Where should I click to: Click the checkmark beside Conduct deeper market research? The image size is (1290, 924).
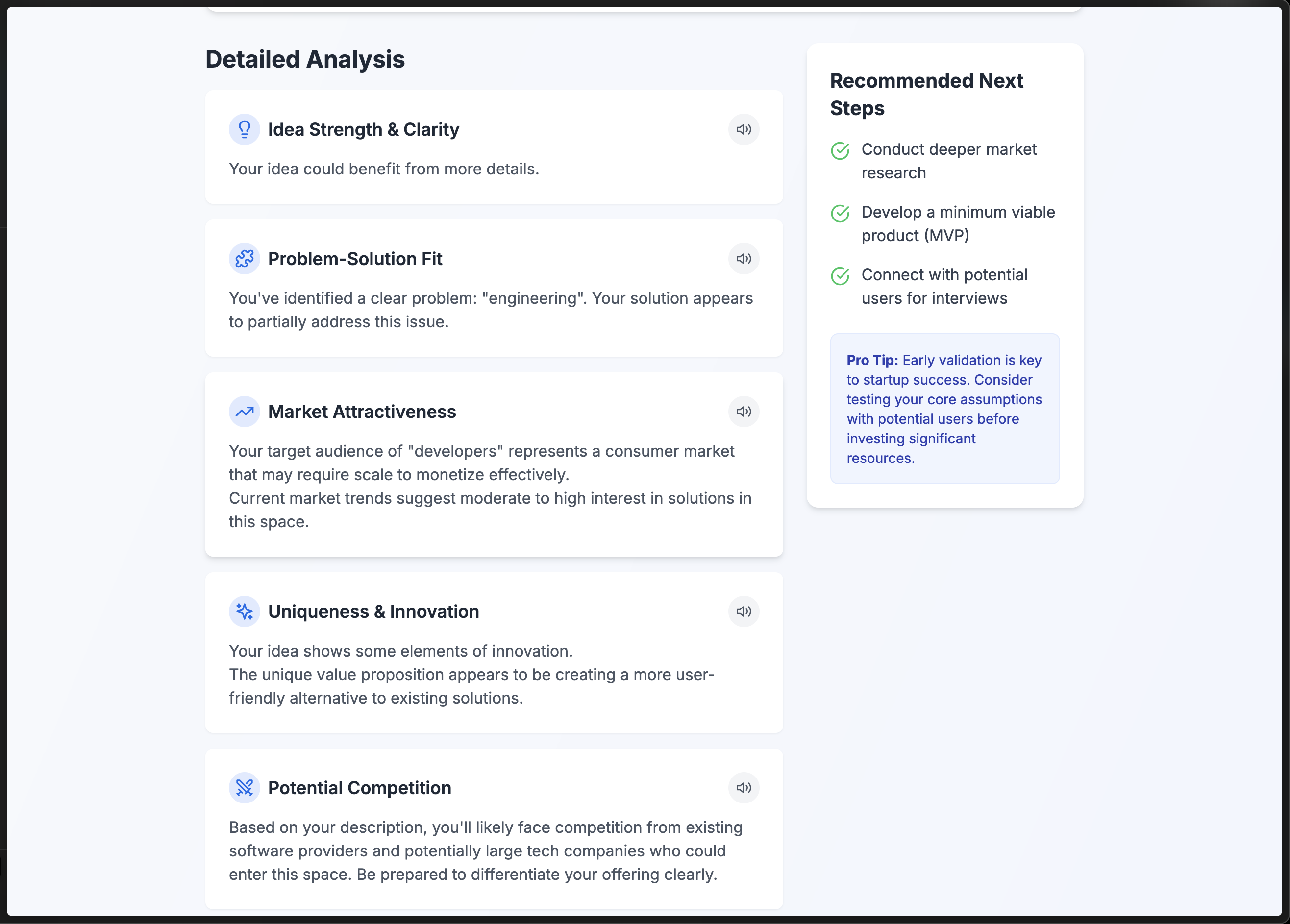point(840,151)
